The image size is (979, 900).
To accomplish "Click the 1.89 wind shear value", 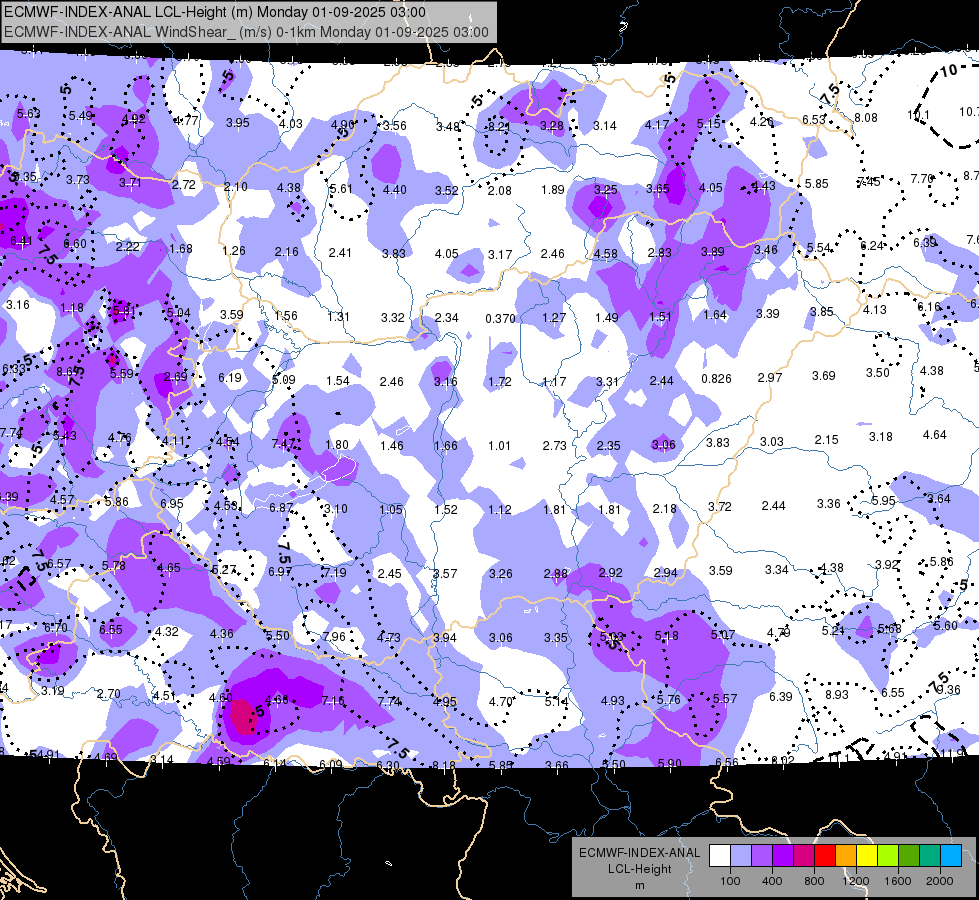I will 553,190.
